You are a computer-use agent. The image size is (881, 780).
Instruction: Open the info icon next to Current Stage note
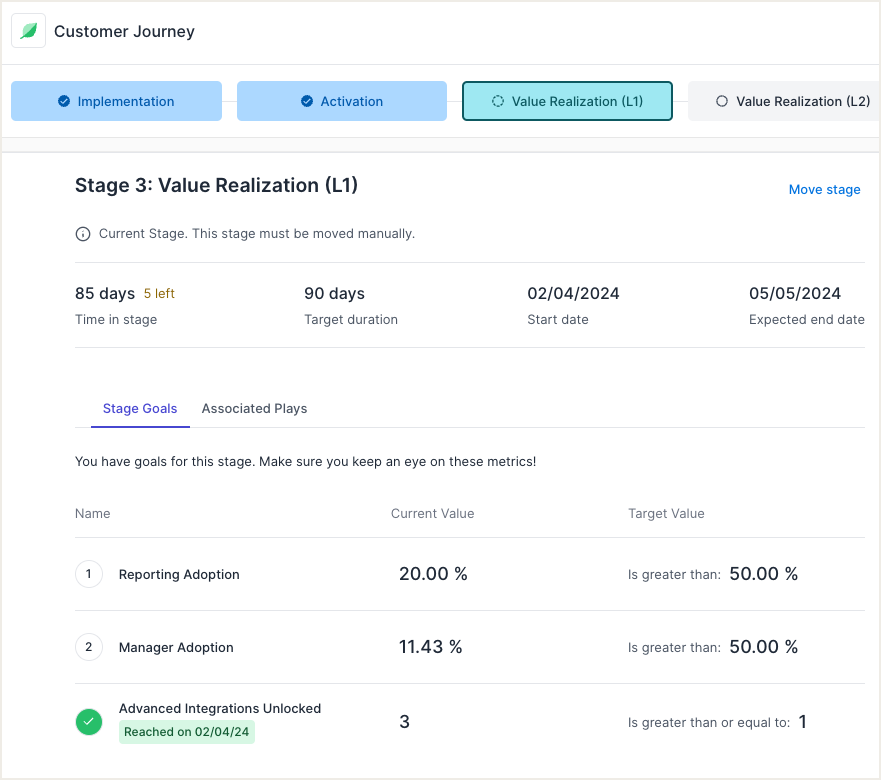(x=81, y=233)
